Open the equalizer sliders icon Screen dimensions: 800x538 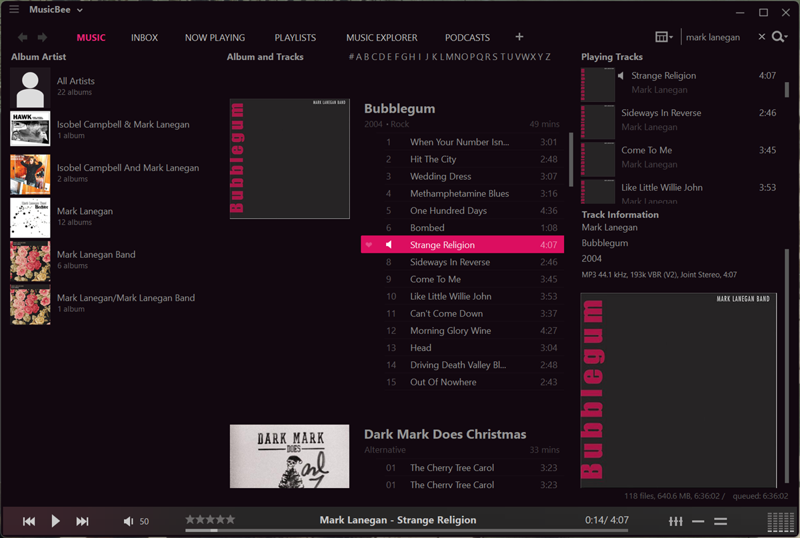click(x=676, y=521)
